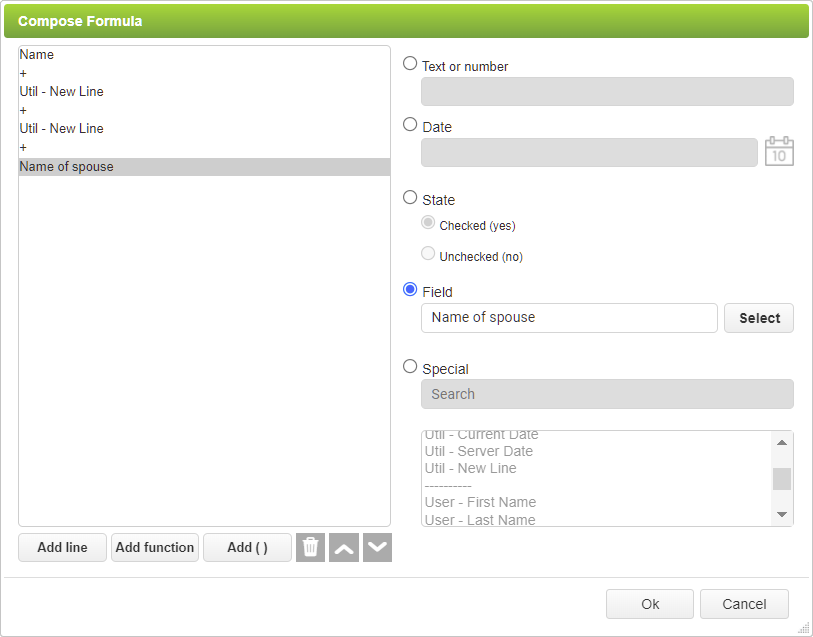The image size is (813, 637).
Task: Choose User - Last Name in special list
Action: [597, 519]
